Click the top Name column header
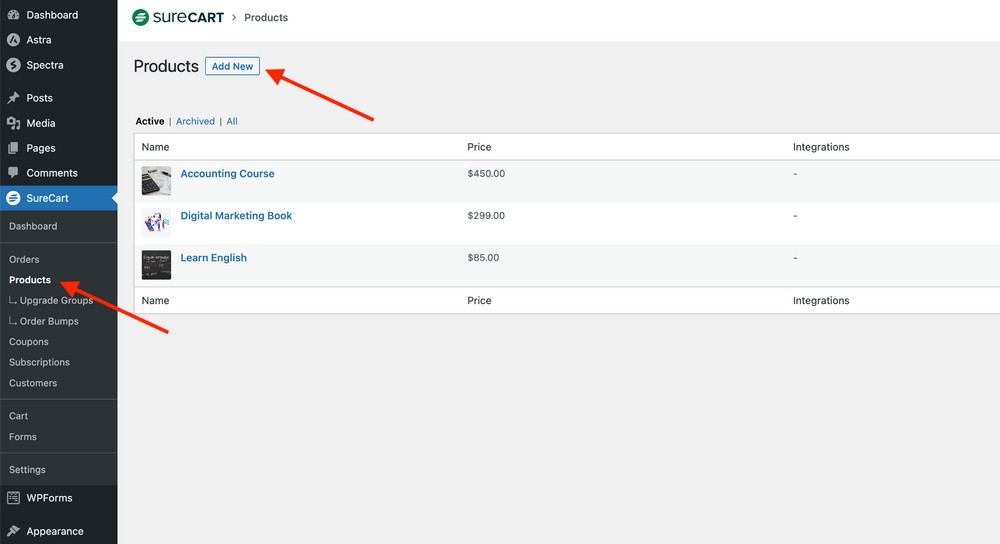This screenshot has width=1000, height=544. tap(156, 147)
